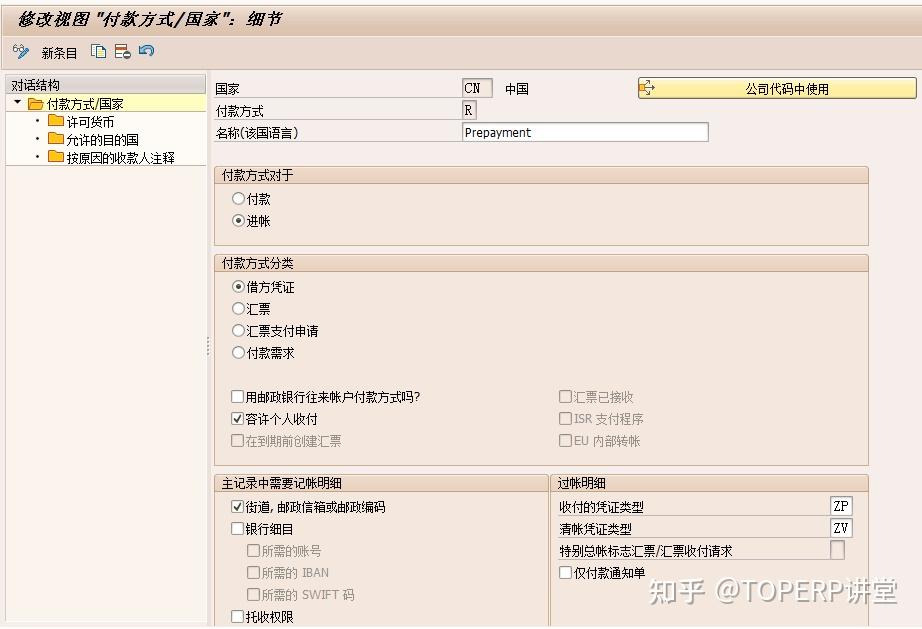Select the 付款方式/国家 open folder icon
The width and height of the screenshot is (922, 629).
[35, 104]
